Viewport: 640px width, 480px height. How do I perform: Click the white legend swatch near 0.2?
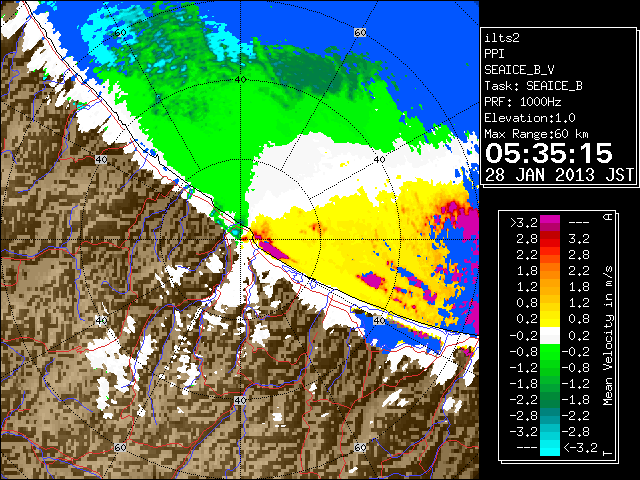pos(550,336)
